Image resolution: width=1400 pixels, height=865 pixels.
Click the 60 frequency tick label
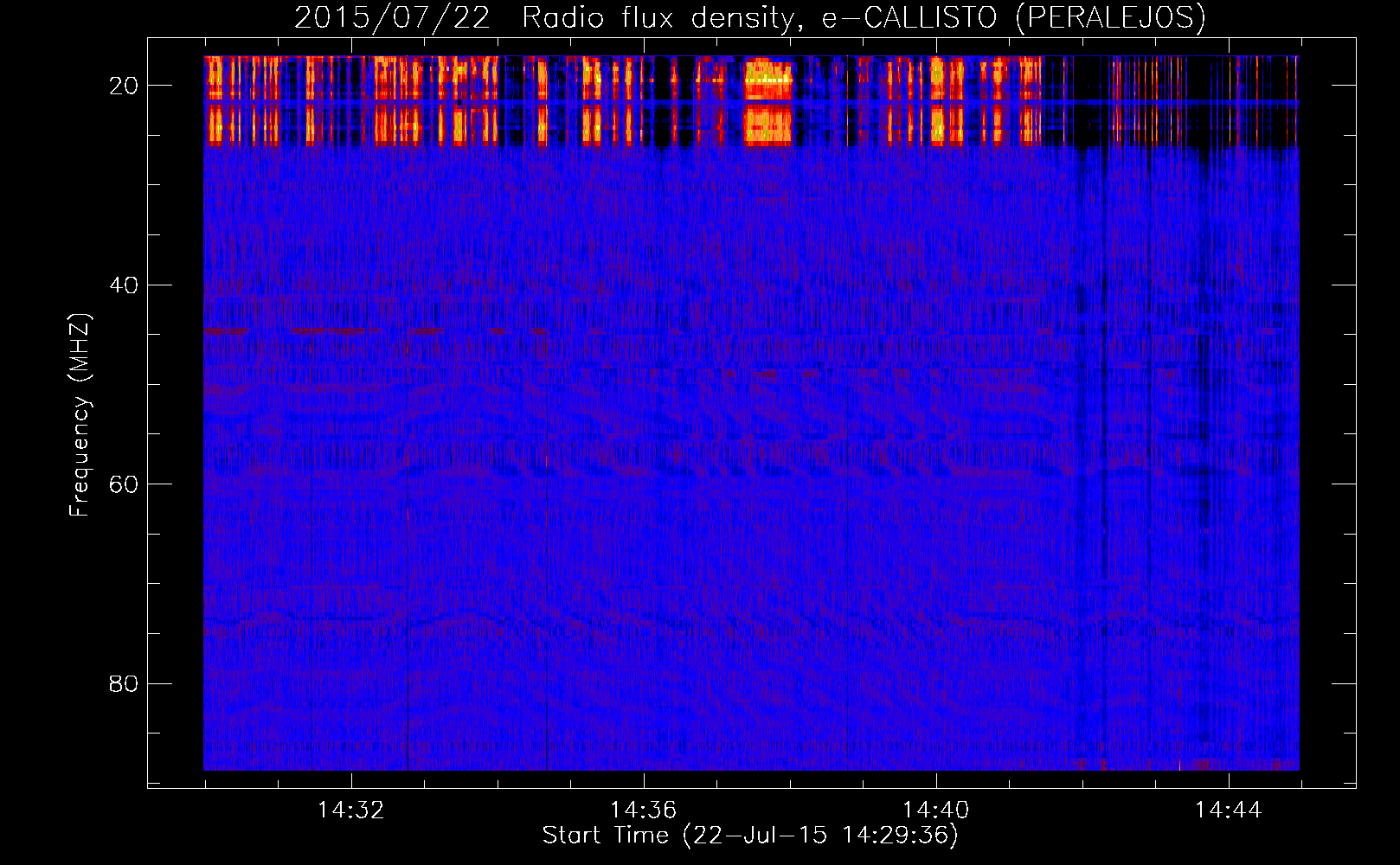(124, 484)
